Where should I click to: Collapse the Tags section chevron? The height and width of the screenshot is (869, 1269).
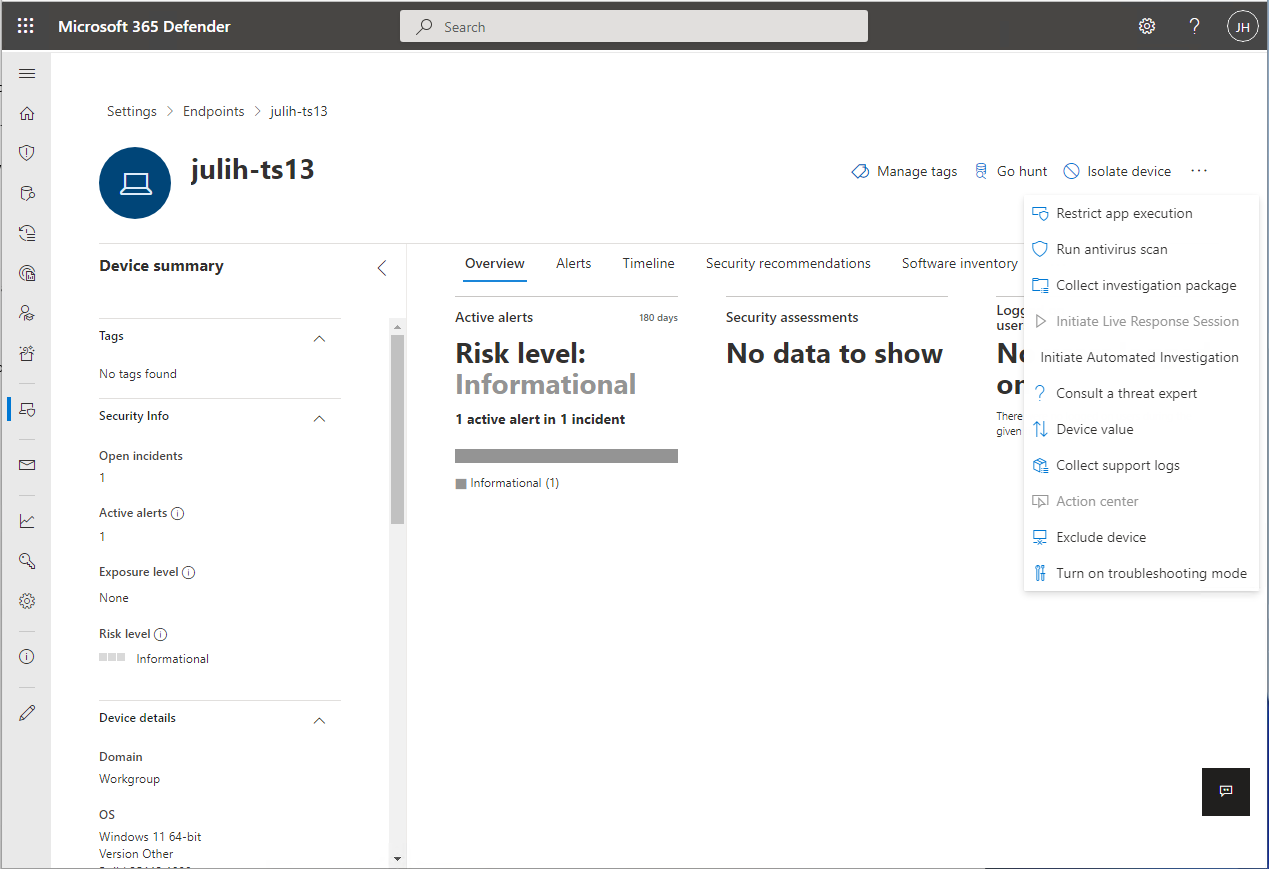[319, 338]
